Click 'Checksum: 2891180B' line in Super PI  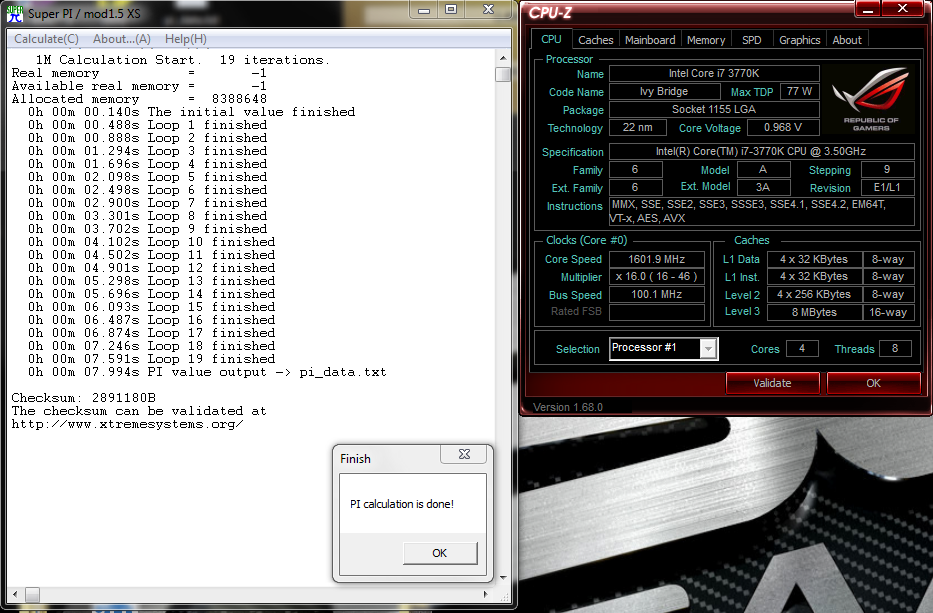83,398
